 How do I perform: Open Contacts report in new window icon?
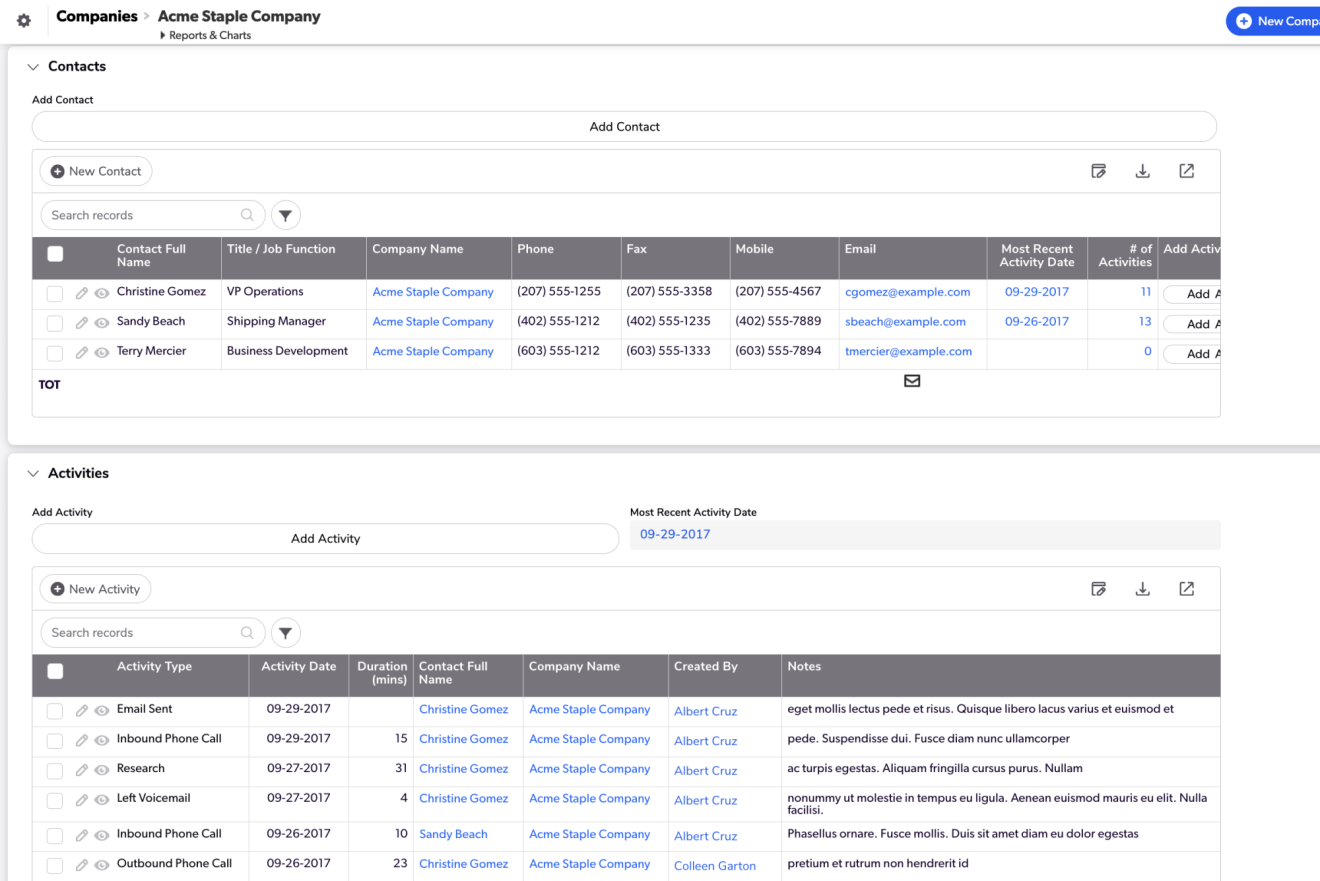pyautogui.click(x=1186, y=171)
